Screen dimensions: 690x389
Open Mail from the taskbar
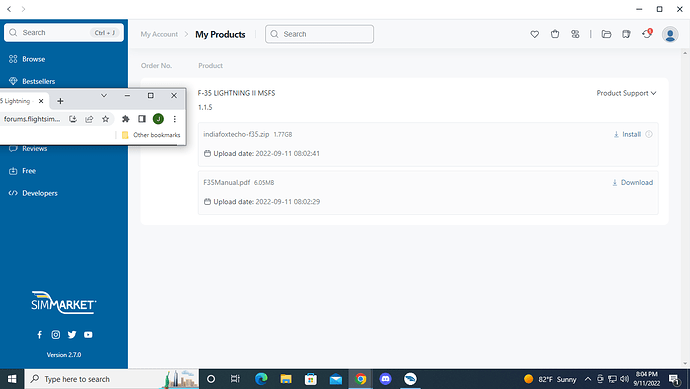(x=336, y=379)
